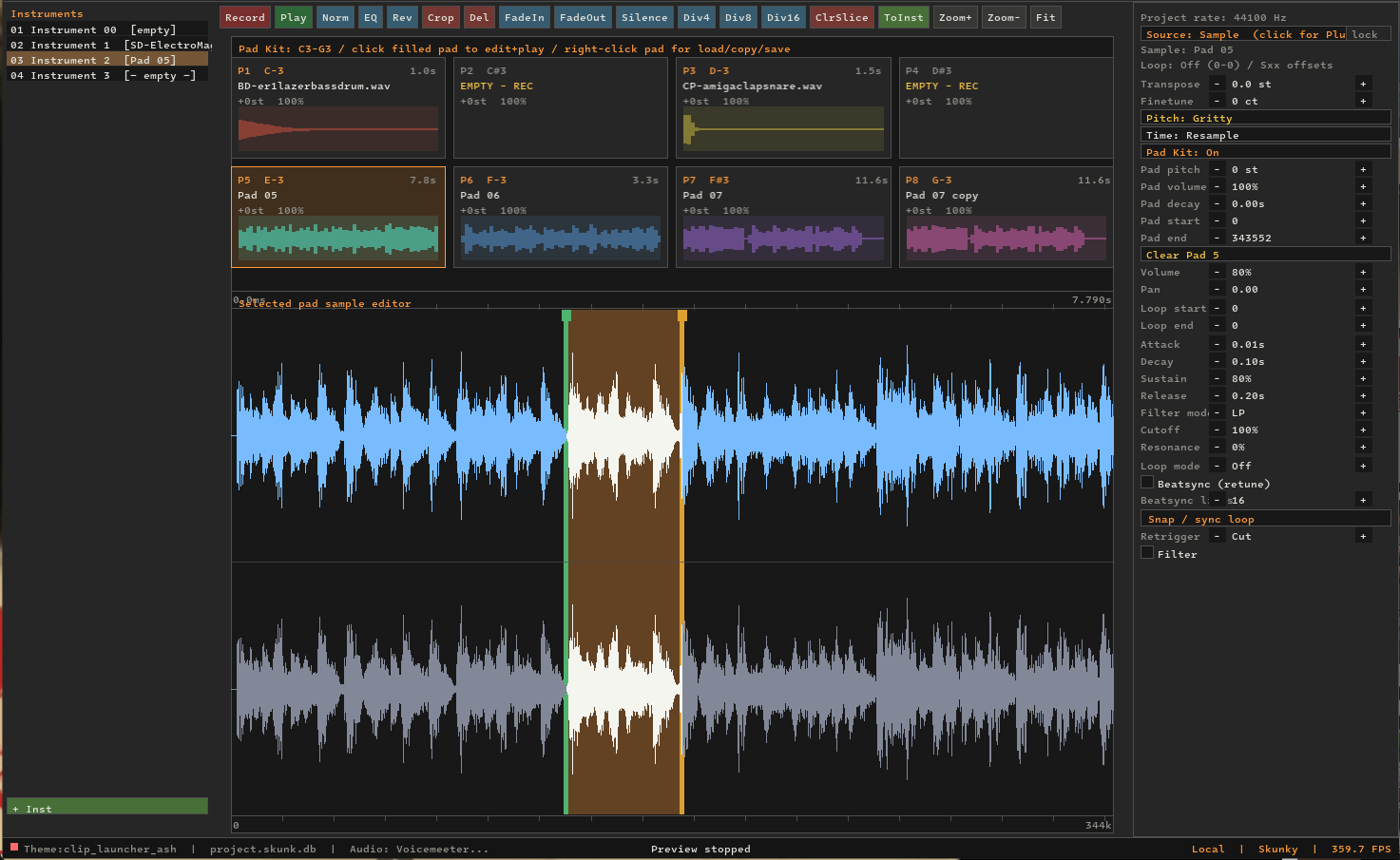This screenshot has height=860, width=1400.
Task: Apply FadeOut to the selection
Action: [x=583, y=17]
